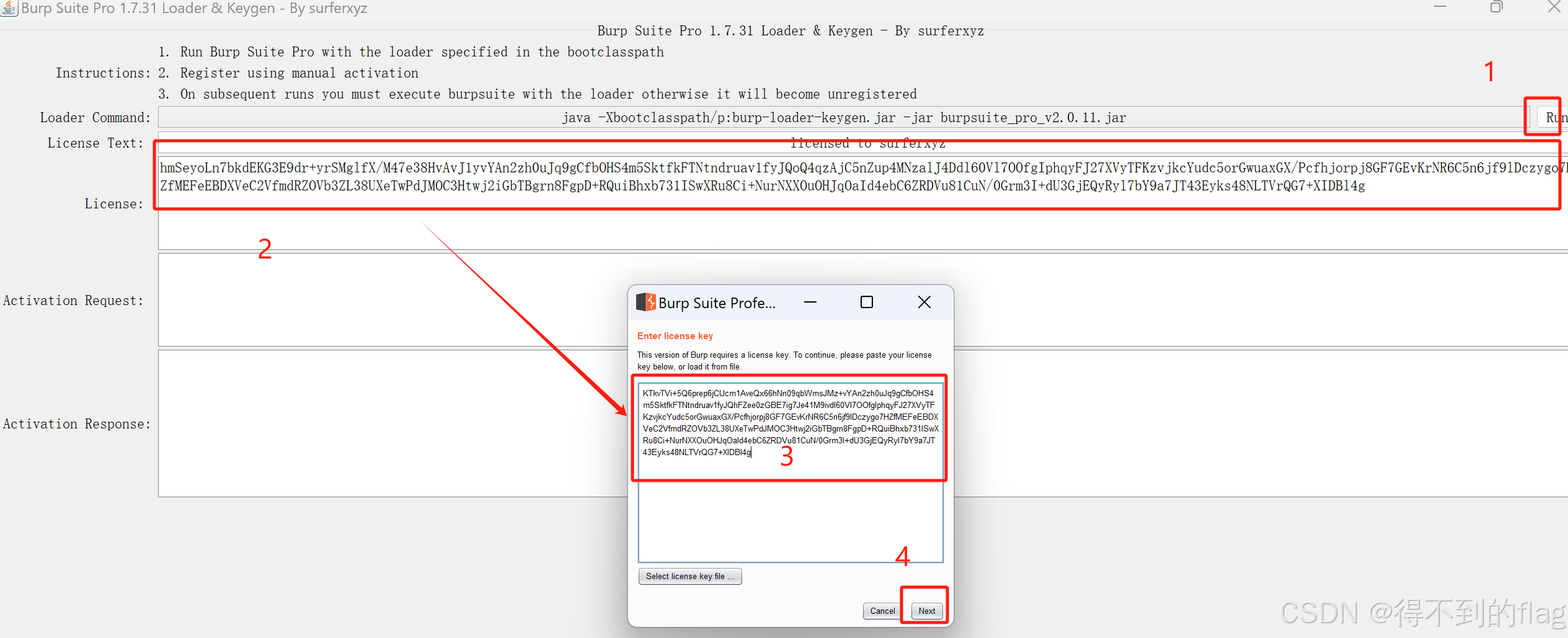Viewport: 1568px width, 638px height.
Task: Open Select license key file button
Action: click(x=690, y=576)
